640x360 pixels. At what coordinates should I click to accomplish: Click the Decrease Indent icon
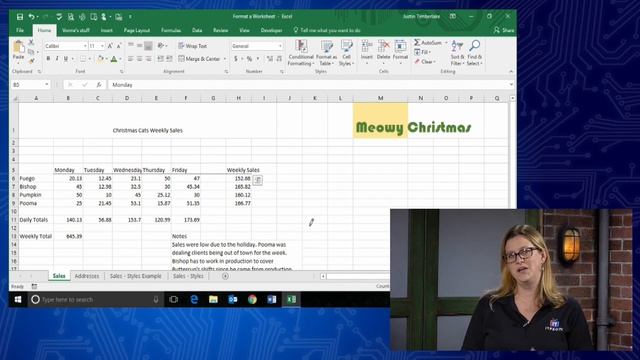click(x=161, y=59)
